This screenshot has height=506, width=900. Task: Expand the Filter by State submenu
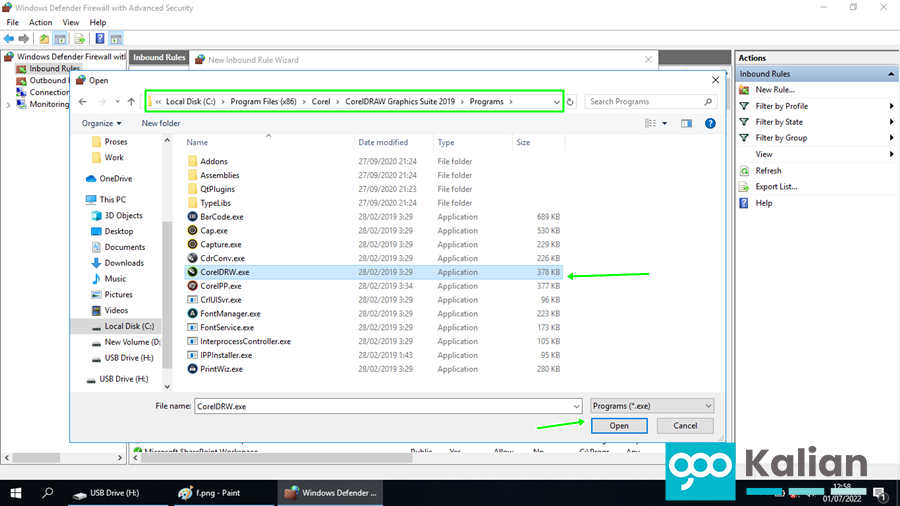891,122
